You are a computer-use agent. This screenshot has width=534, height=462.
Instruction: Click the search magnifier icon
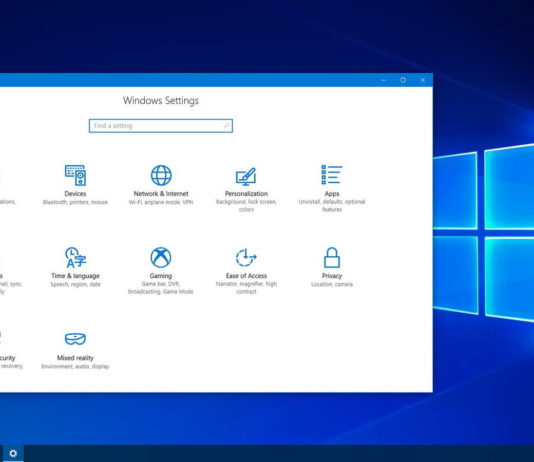coord(226,126)
